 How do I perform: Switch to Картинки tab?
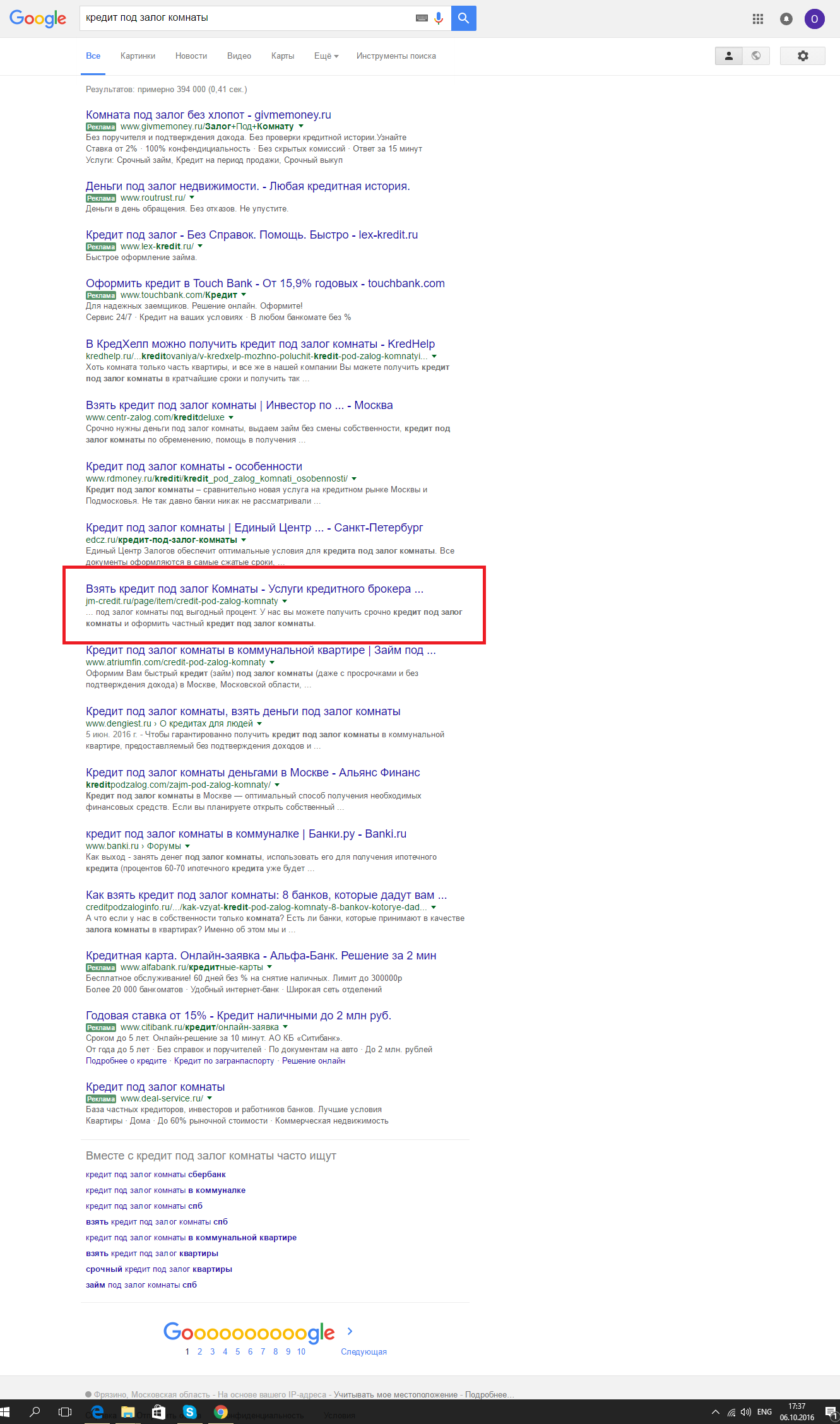pyautogui.click(x=138, y=56)
